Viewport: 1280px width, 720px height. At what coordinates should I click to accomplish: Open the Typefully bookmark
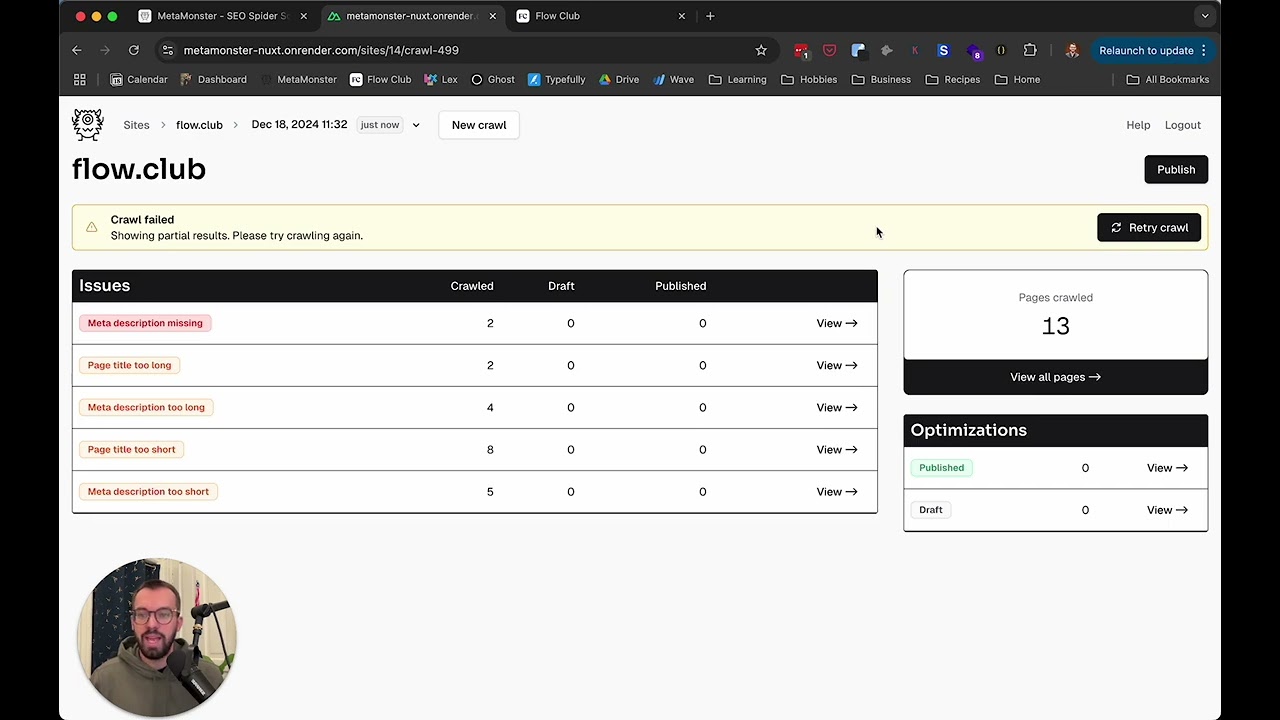(556, 79)
